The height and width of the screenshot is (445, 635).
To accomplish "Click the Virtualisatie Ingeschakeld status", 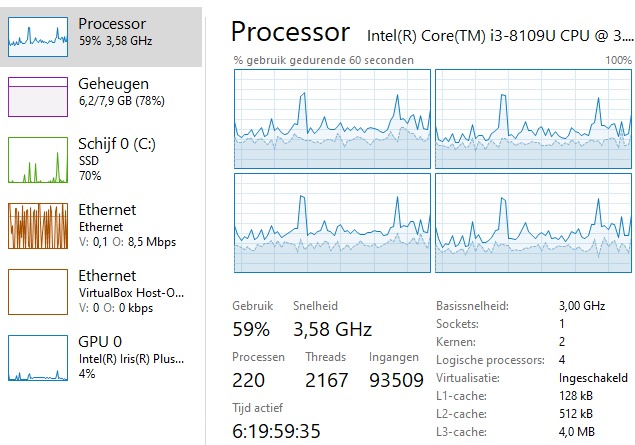I will [x=593, y=380].
